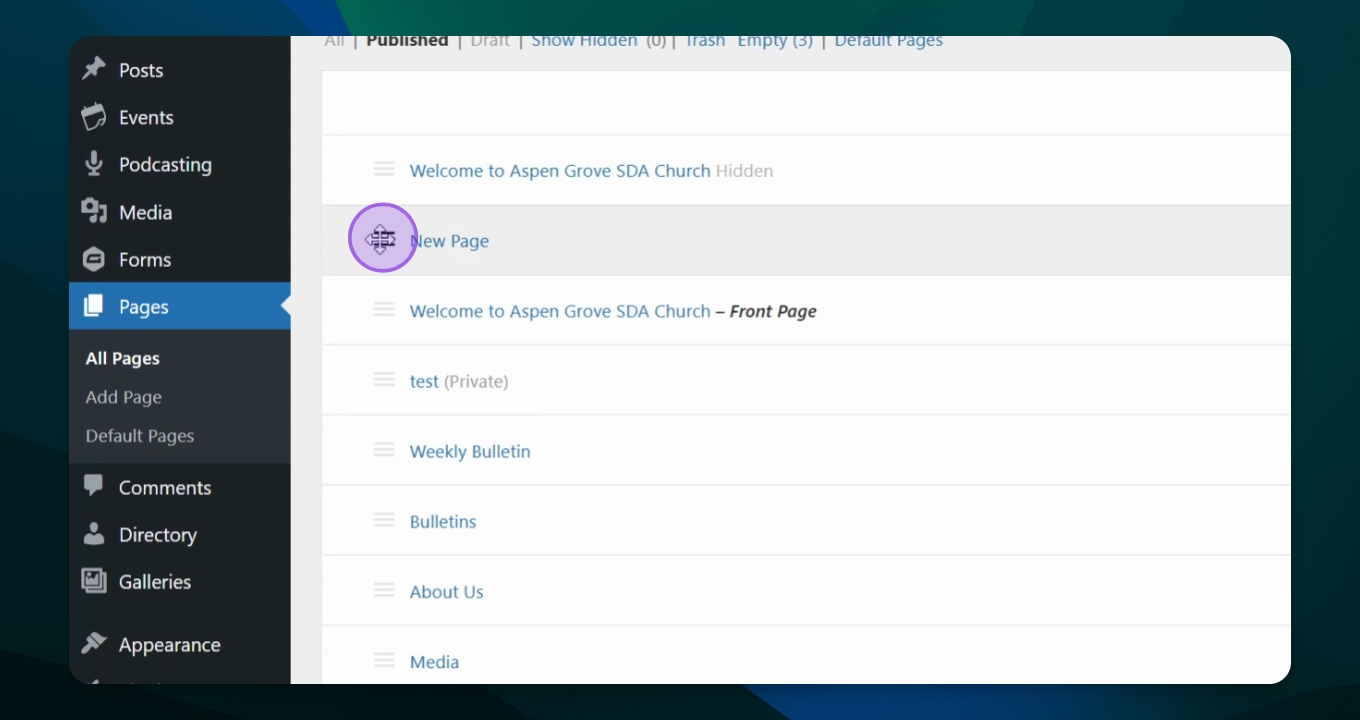Open the Directory person icon
The height and width of the screenshot is (720, 1360).
(94, 534)
